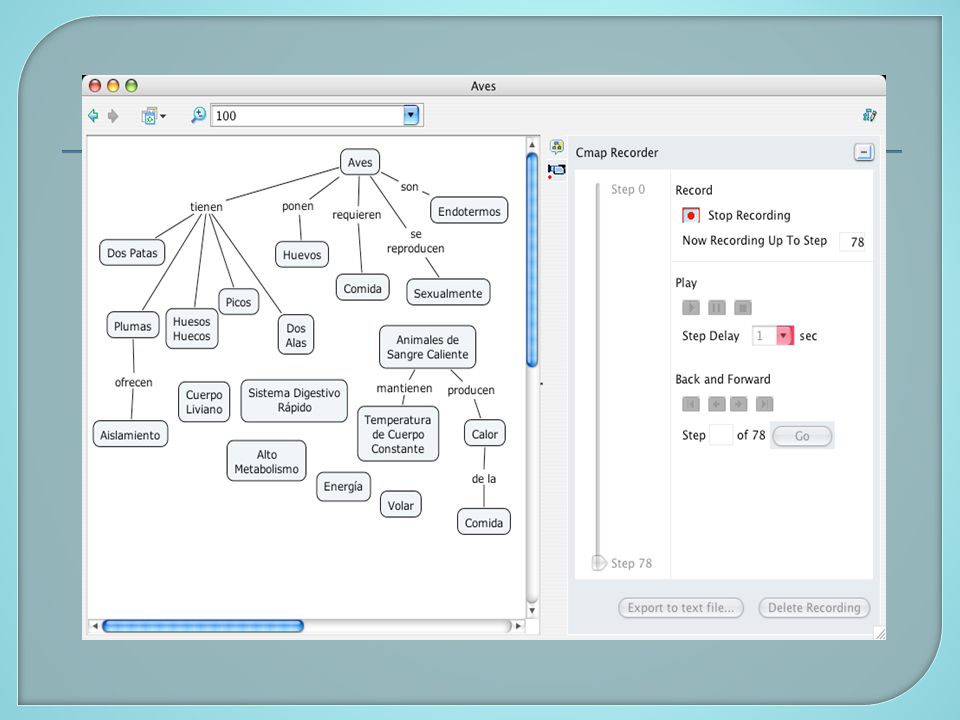Select the Sexualmente concept node
960x720 pixels.
coord(448,293)
